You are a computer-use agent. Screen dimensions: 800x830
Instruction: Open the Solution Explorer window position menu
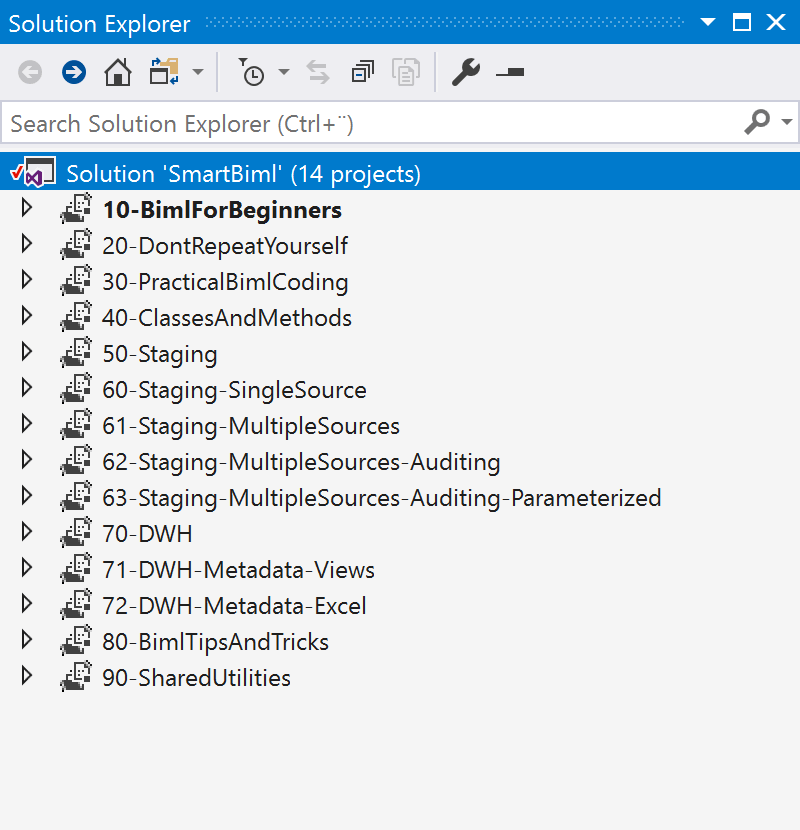pos(708,23)
